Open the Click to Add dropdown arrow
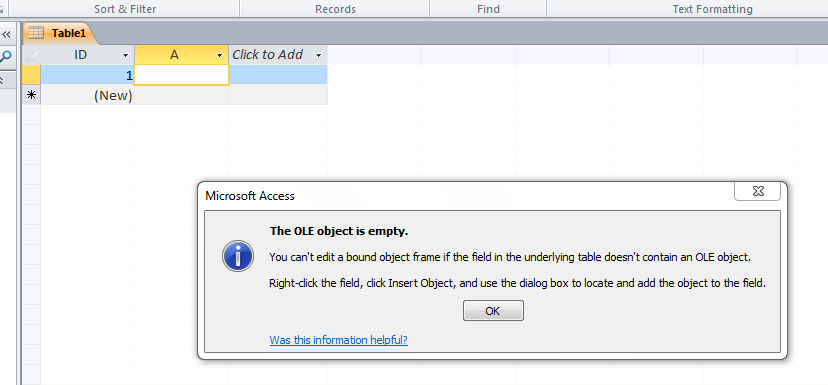 click(x=318, y=55)
